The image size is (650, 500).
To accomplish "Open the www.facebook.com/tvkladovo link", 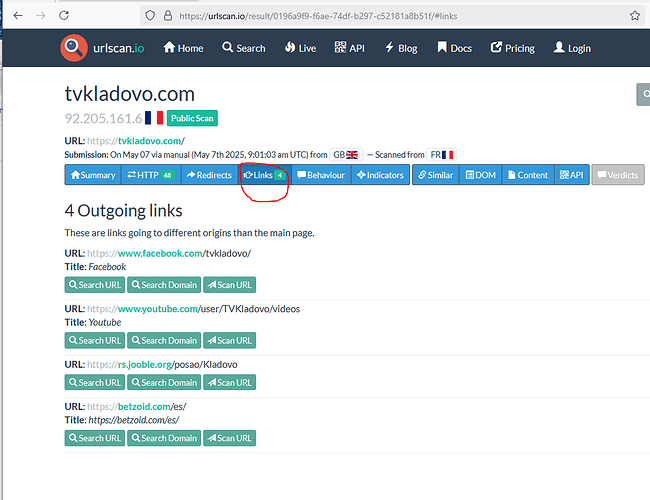I will (169, 253).
